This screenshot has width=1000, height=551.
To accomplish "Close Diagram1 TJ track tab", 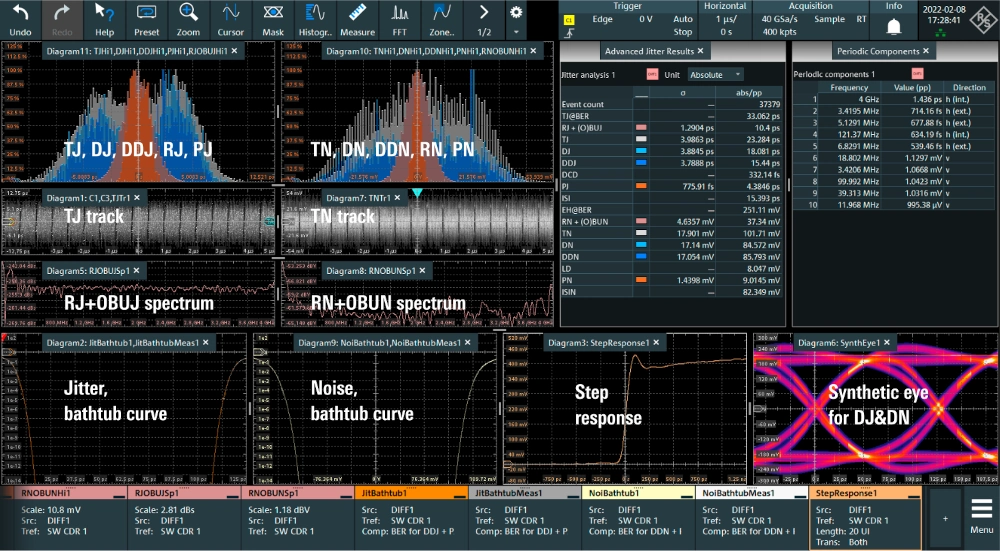I will coord(136,198).
